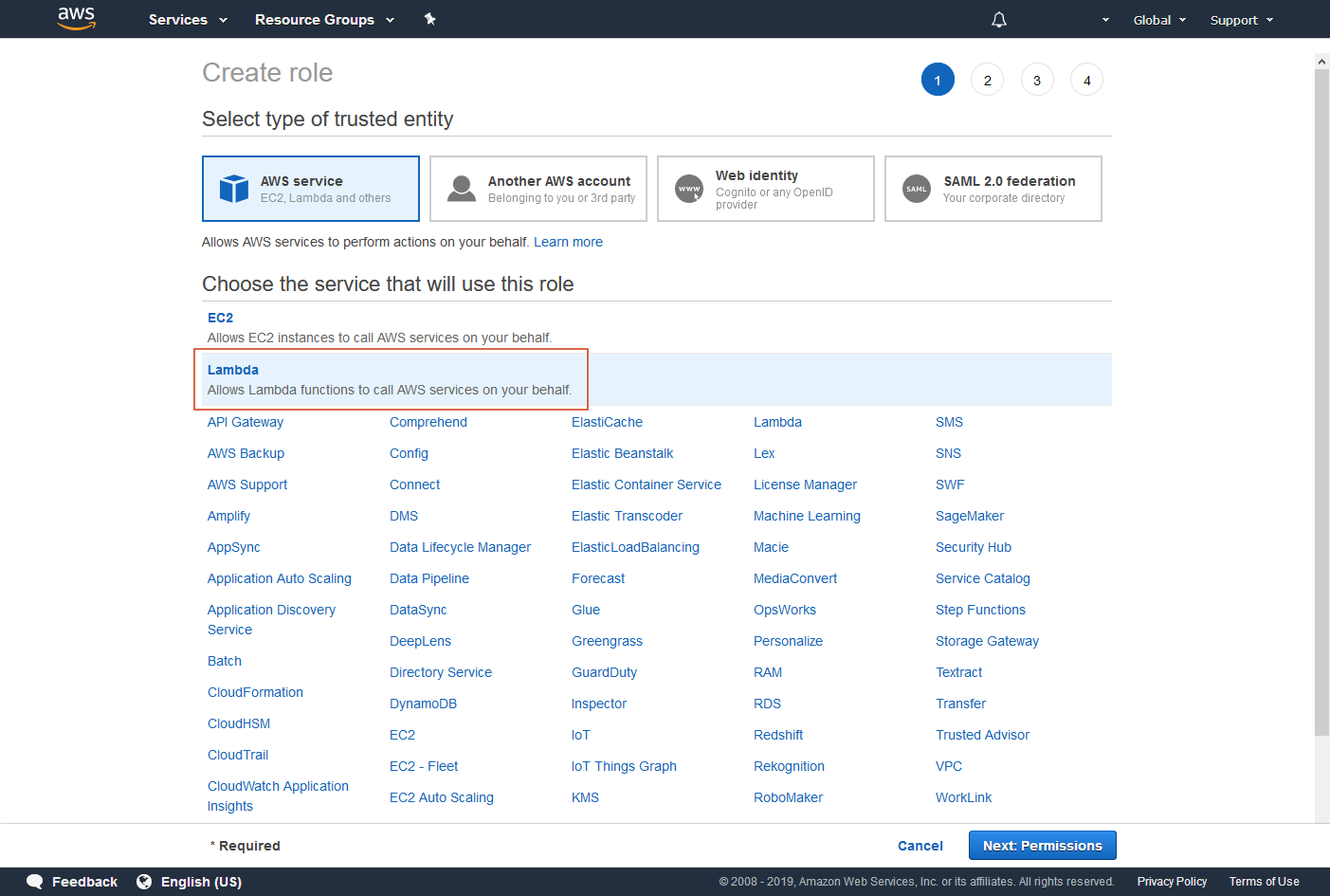Select Amplify service

point(228,516)
